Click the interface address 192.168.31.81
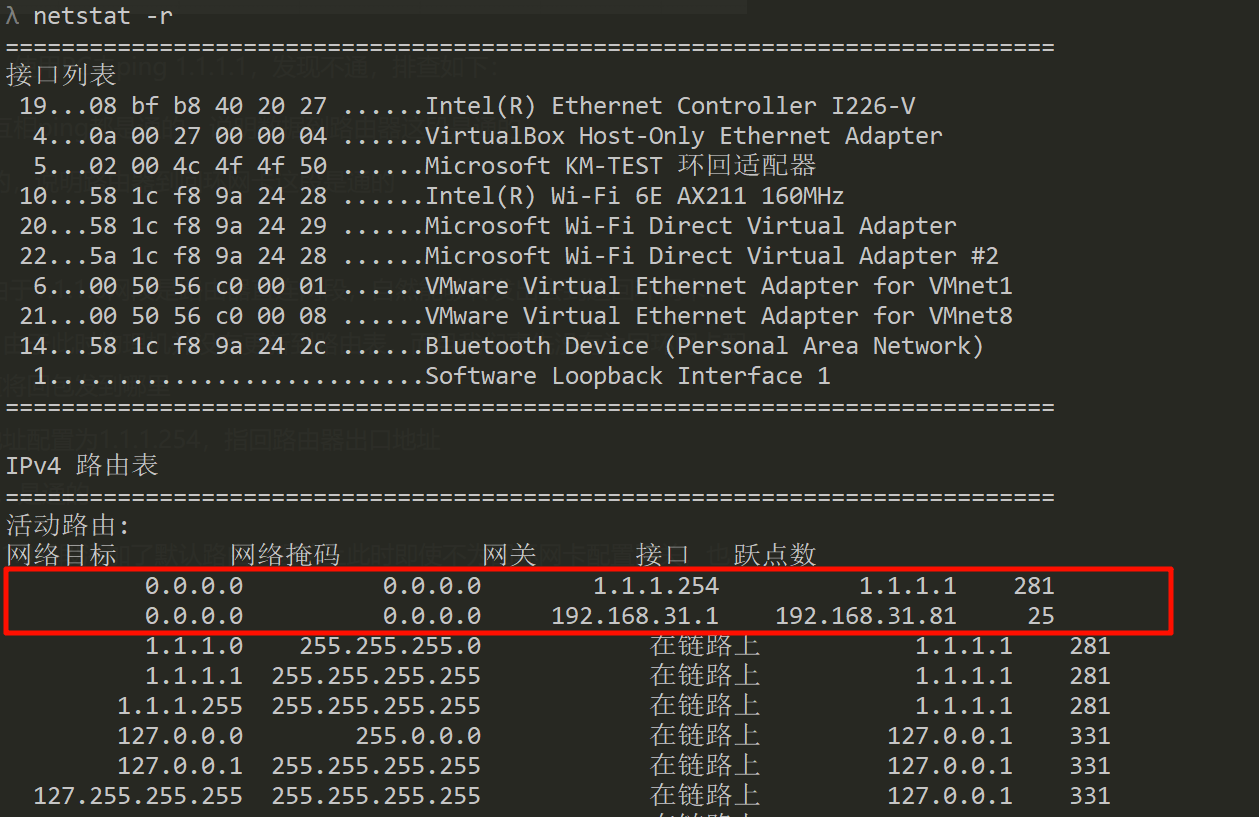 coord(866,616)
